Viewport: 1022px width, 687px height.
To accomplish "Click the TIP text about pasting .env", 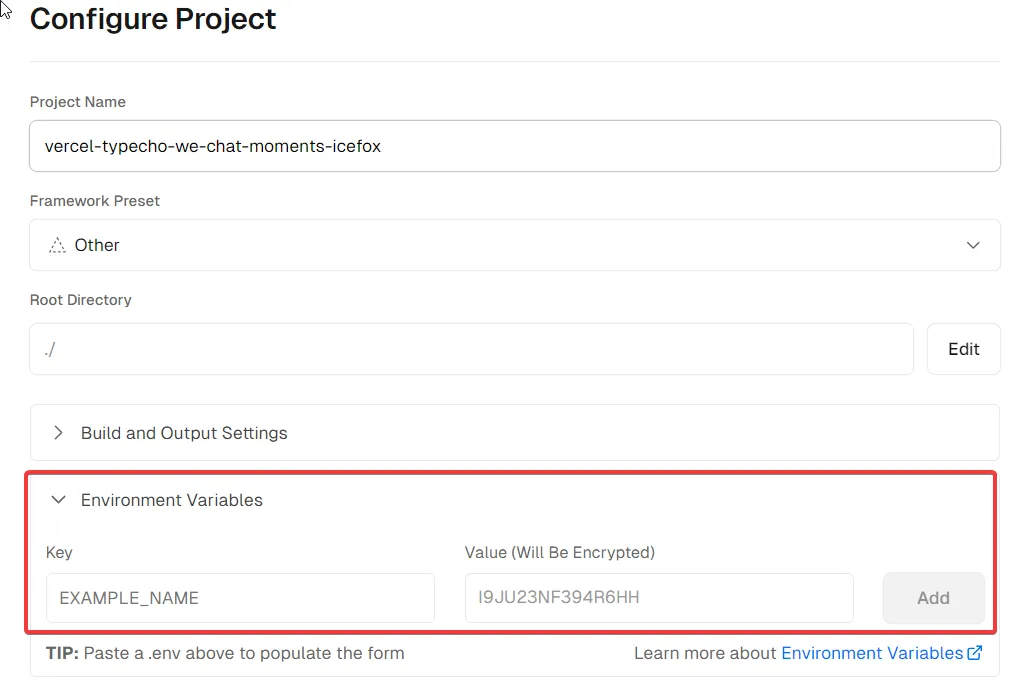I will (225, 653).
